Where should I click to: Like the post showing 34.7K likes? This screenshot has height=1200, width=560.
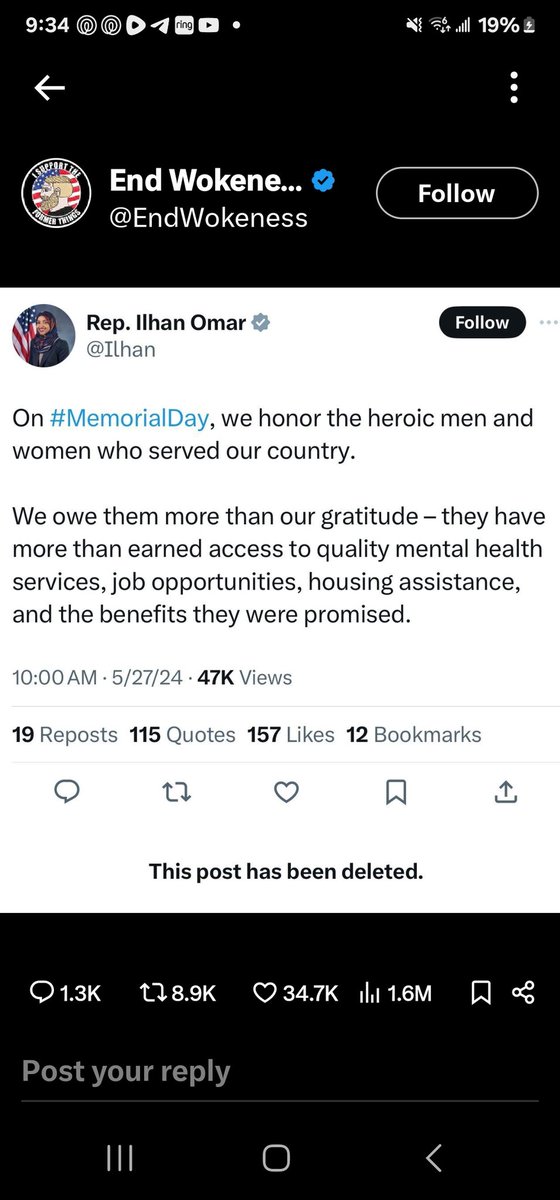coord(265,992)
